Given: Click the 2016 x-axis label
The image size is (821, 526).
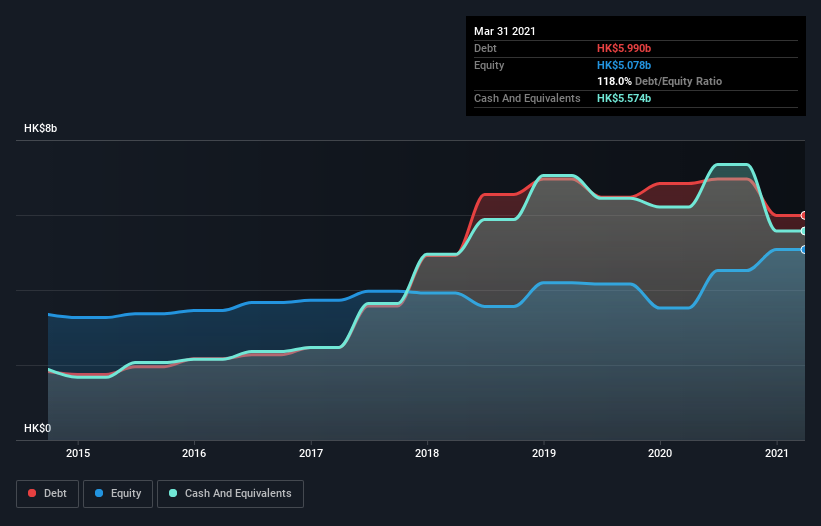Looking at the screenshot, I should click(x=194, y=453).
